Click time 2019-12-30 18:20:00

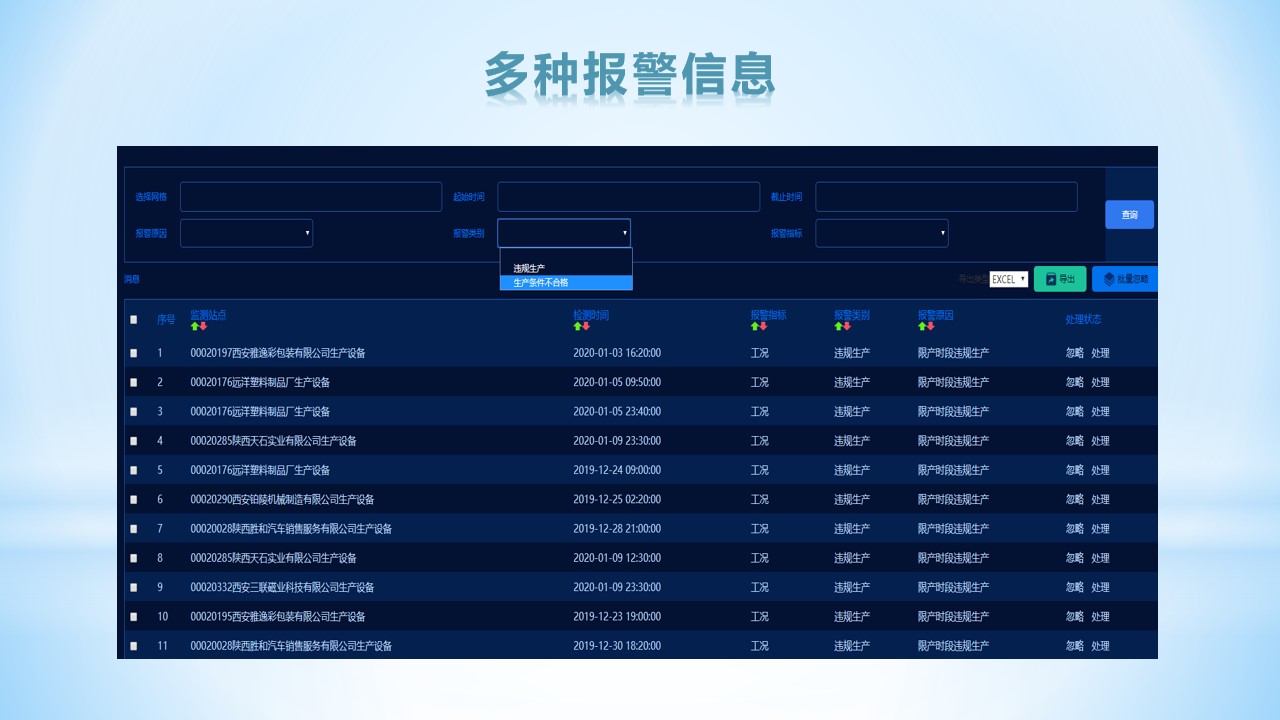click(617, 646)
